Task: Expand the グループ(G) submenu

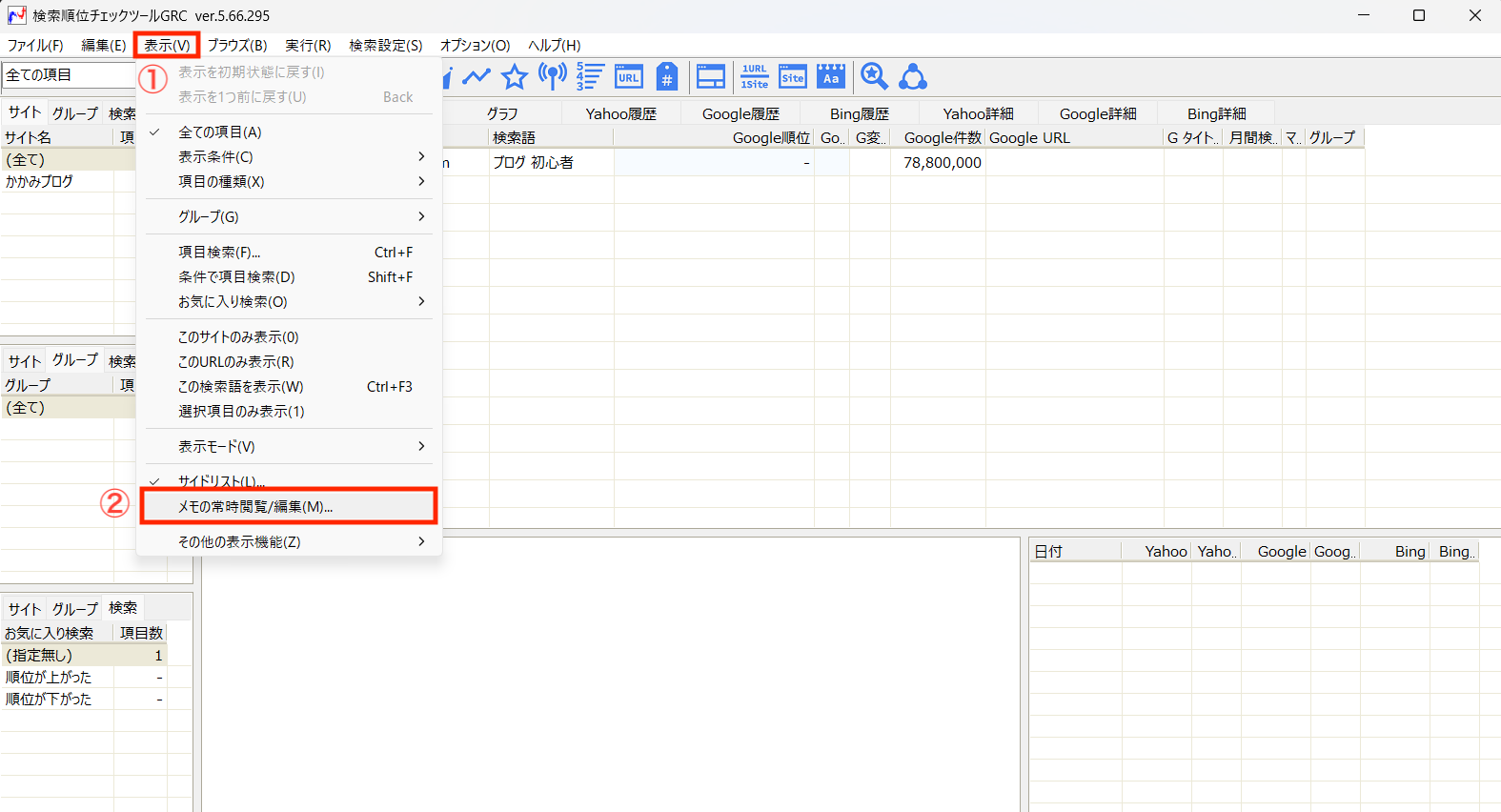Action: (x=289, y=216)
